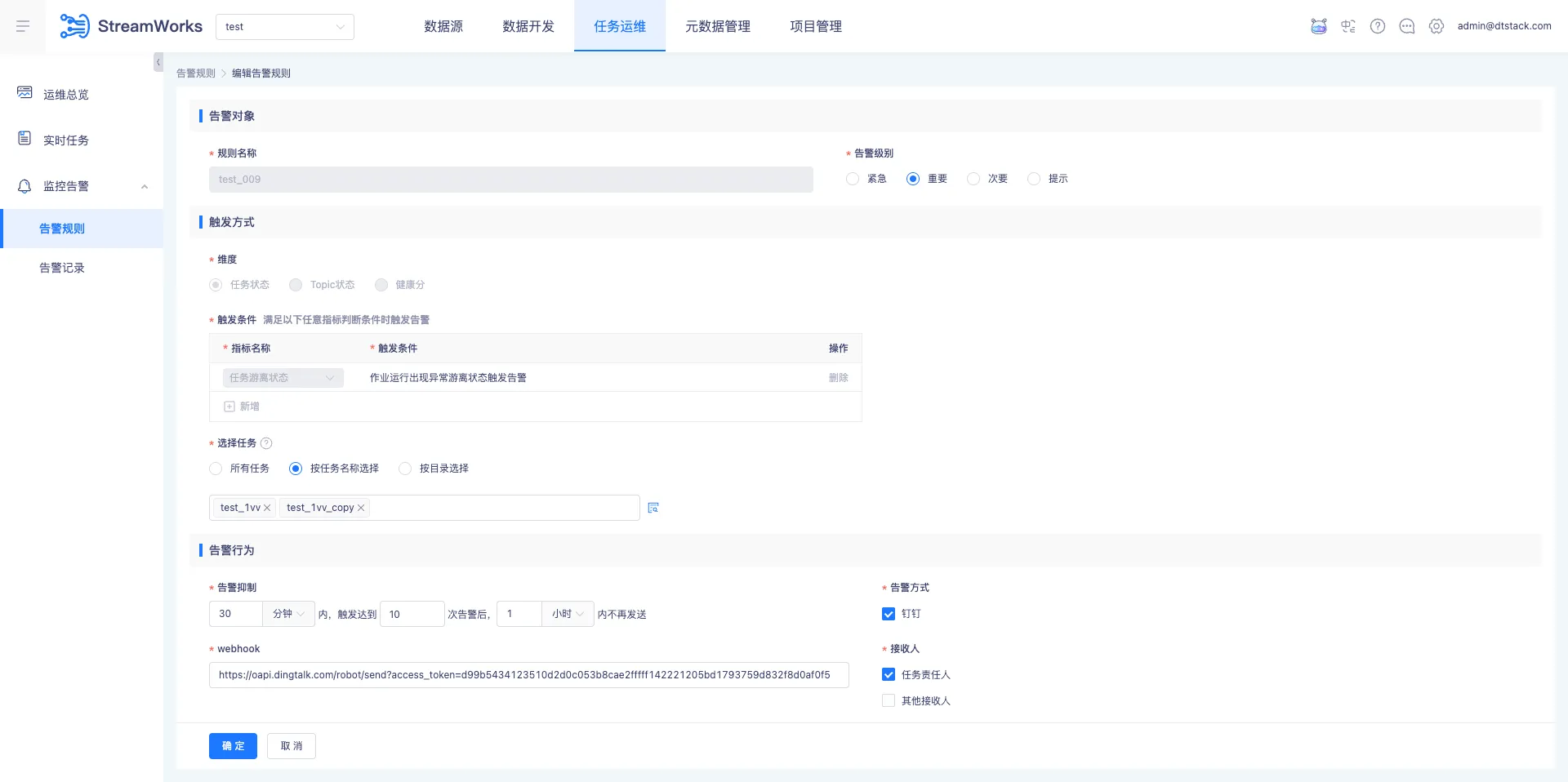Open the feedback chat bubble icon

point(1407,26)
